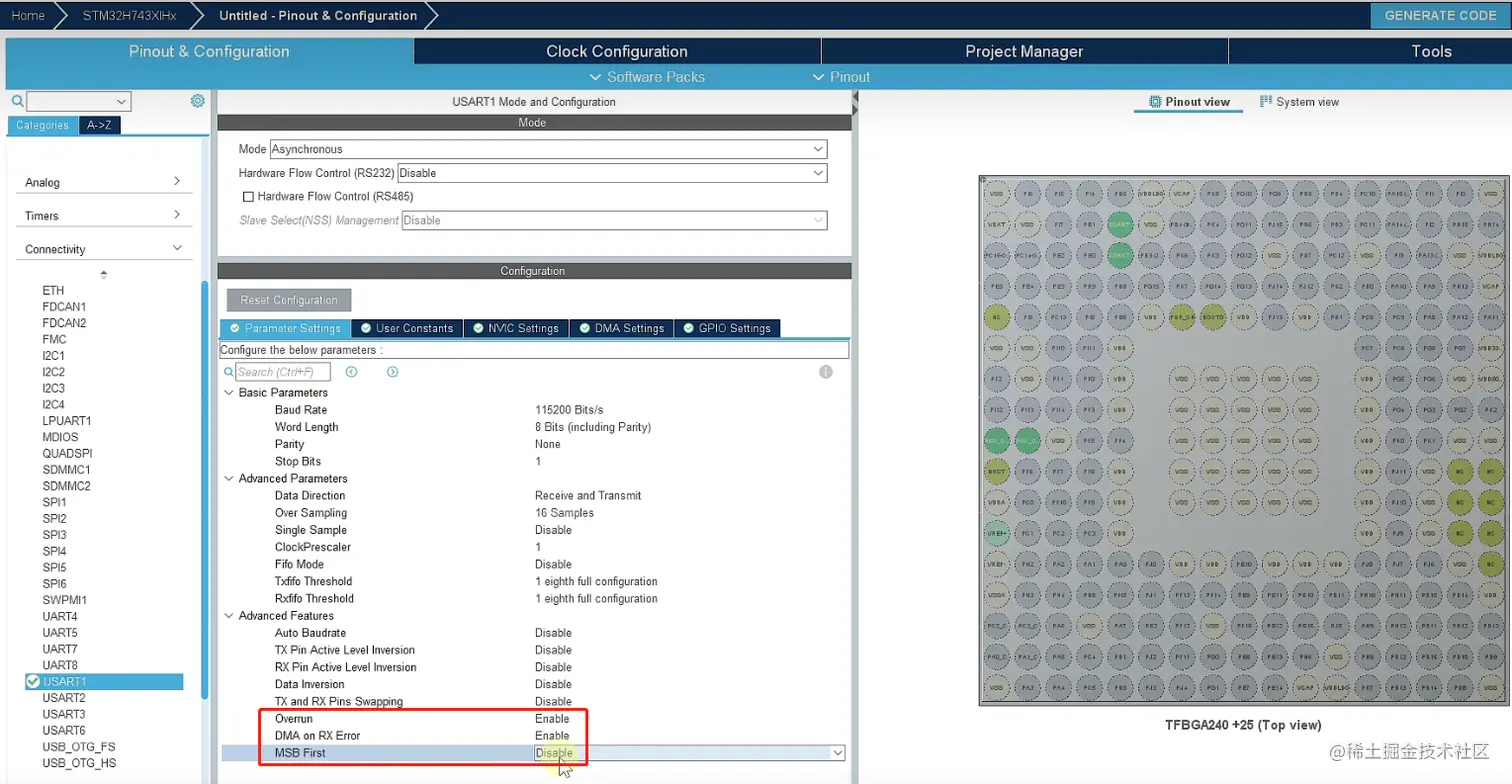Viewport: 1512px width, 784px height.
Task: Click Data Direction value Receive and Transmit
Action: [588, 496]
